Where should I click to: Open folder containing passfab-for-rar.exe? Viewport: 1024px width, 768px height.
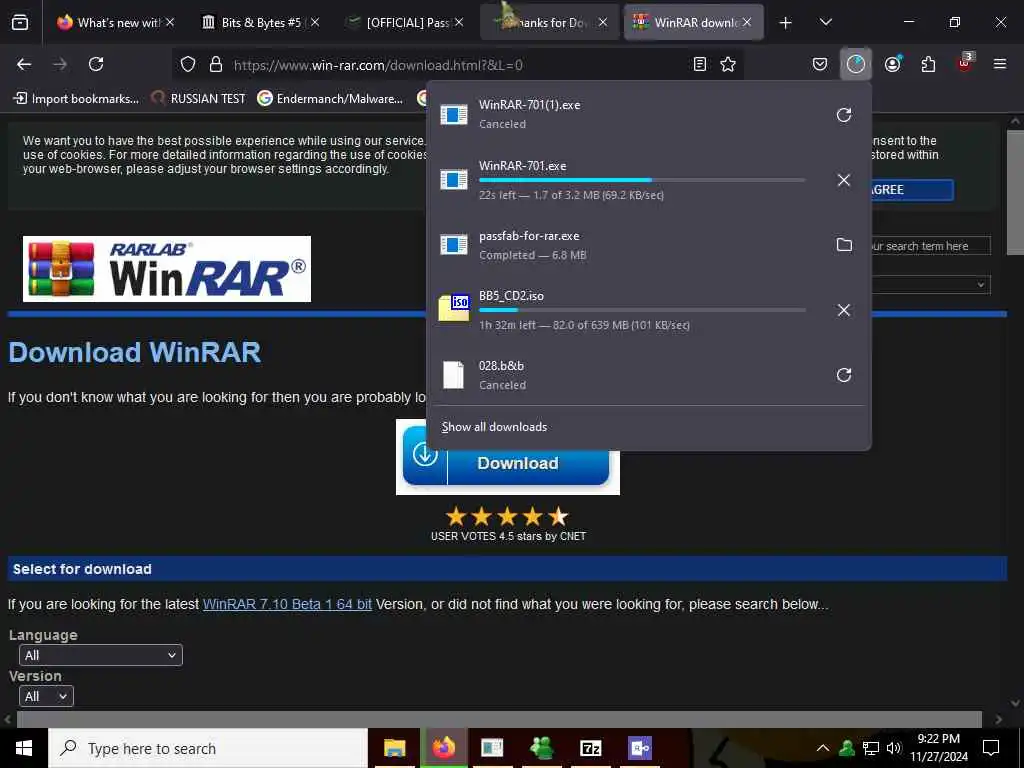point(844,245)
